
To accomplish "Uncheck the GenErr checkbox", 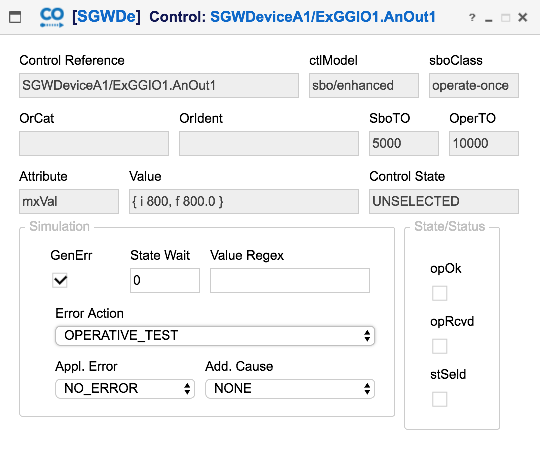I will [x=60, y=280].
